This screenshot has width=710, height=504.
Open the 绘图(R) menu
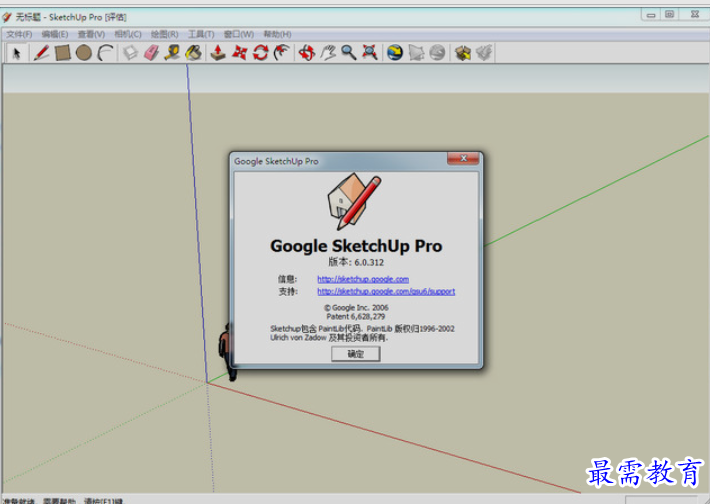[164, 34]
